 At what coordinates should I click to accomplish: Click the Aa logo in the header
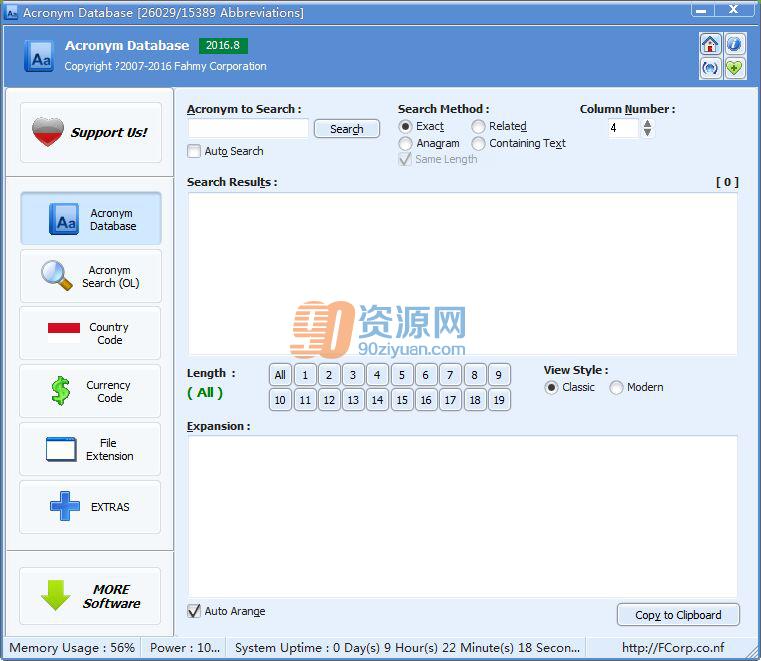(39, 56)
